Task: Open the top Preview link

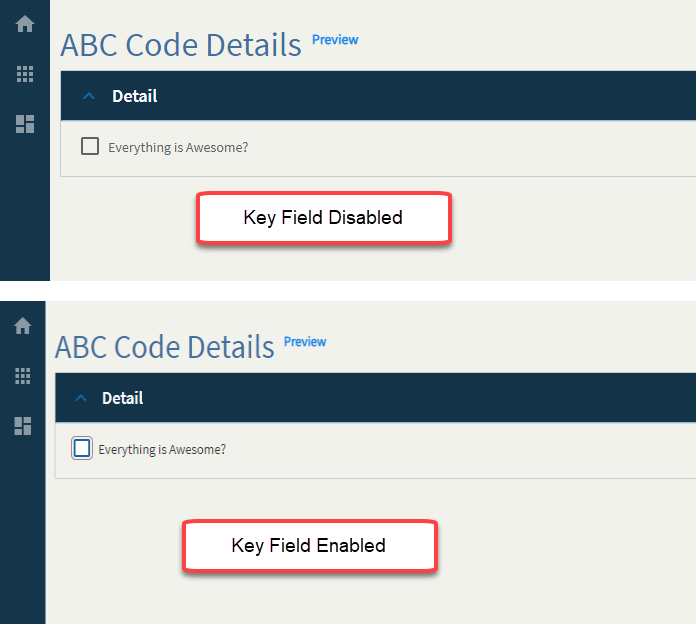Action: coord(335,40)
